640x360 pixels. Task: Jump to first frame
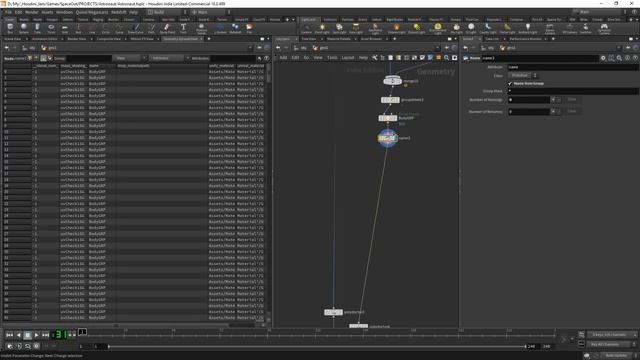(x=9, y=335)
